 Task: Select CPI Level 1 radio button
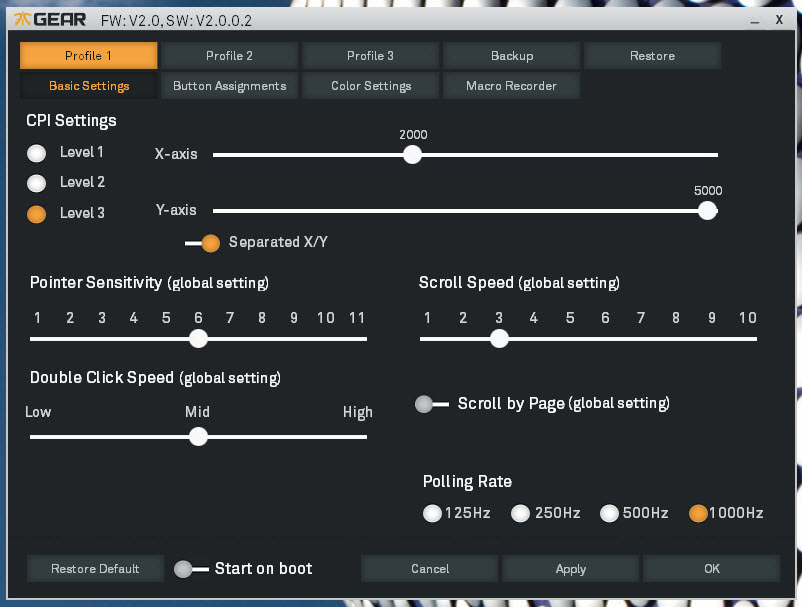(x=36, y=153)
